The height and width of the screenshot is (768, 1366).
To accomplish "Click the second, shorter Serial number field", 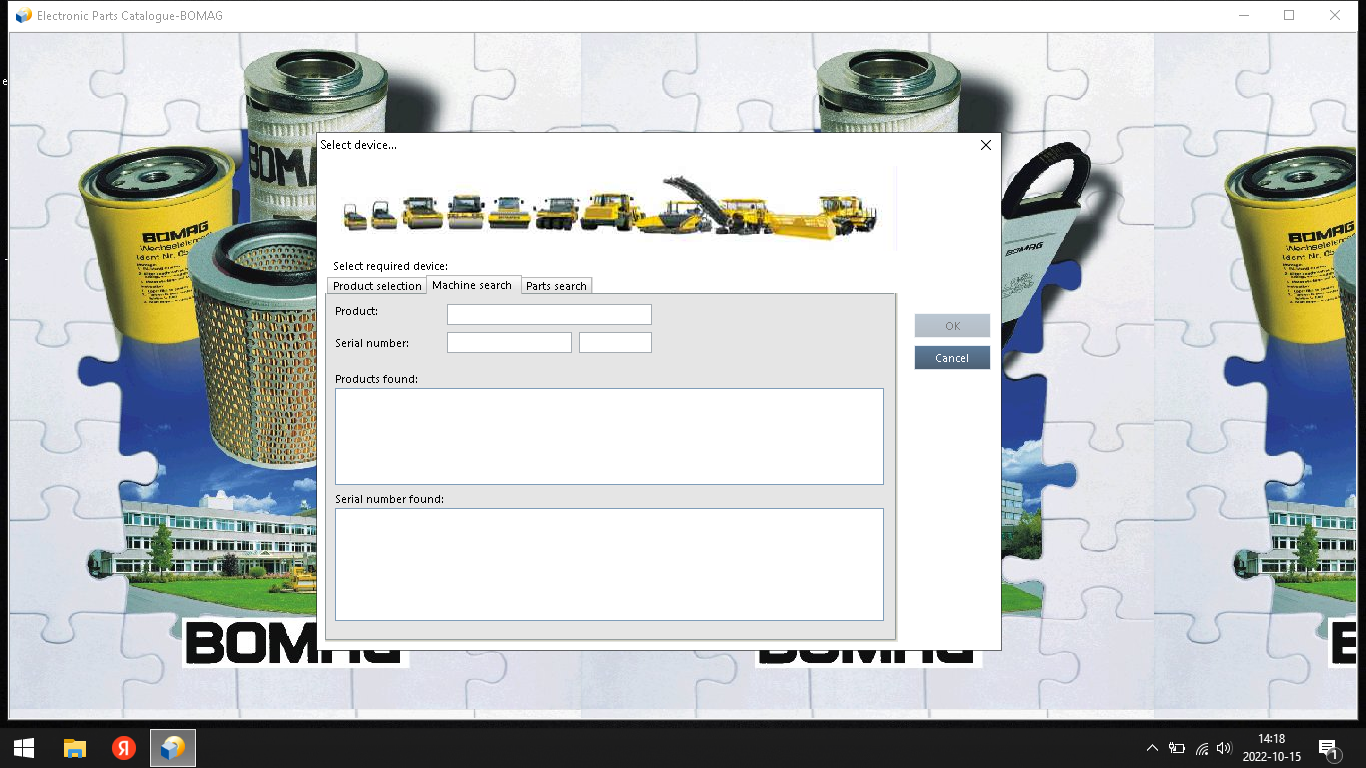I will point(615,343).
